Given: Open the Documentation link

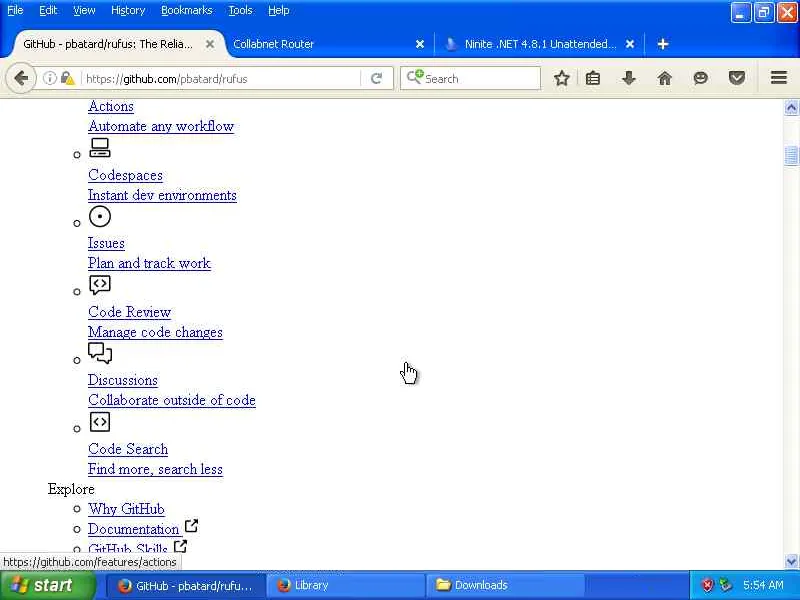Looking at the screenshot, I should pos(133,529).
